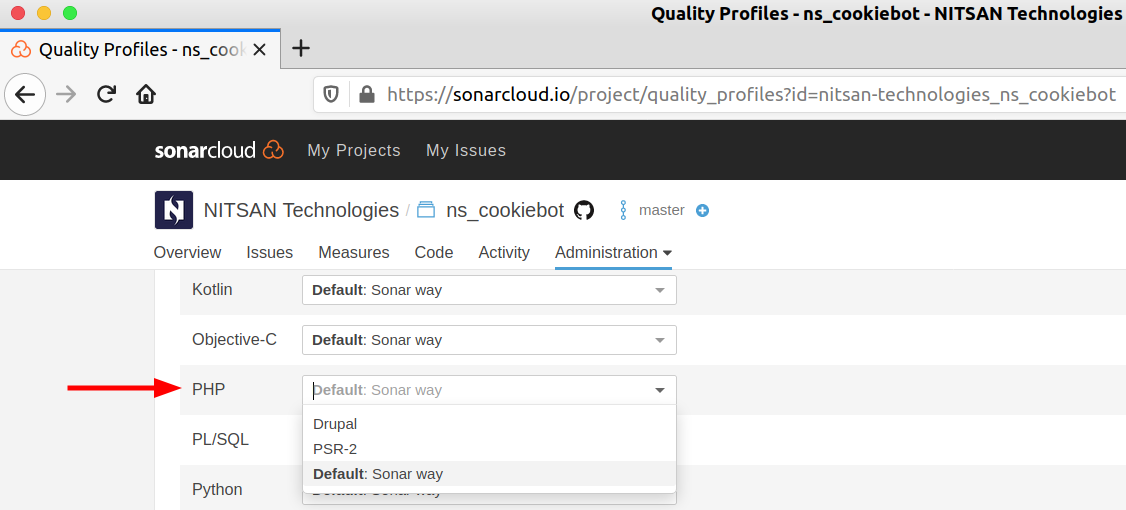Choose PSR-2 from the PHP list
Viewport: 1126px width, 510px height.
pyautogui.click(x=335, y=449)
